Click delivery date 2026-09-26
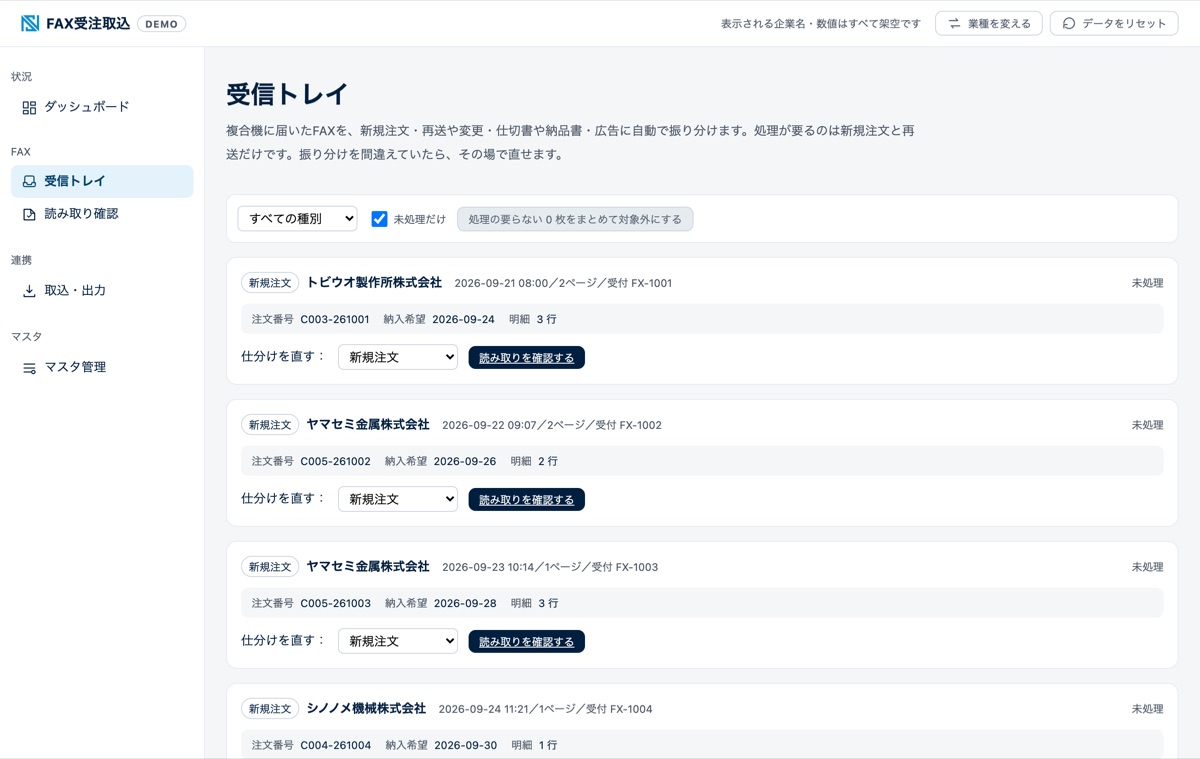Screen dimensions: 1200x759 465,462
